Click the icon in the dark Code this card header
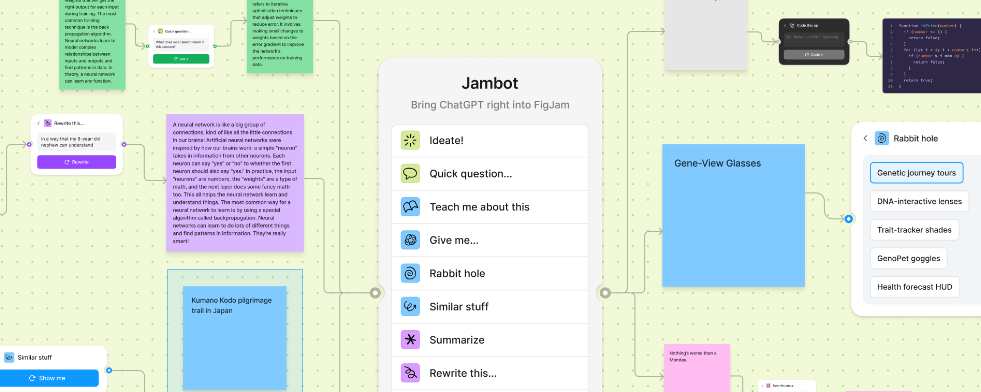Screen dimensions: 981x392 coord(791,26)
